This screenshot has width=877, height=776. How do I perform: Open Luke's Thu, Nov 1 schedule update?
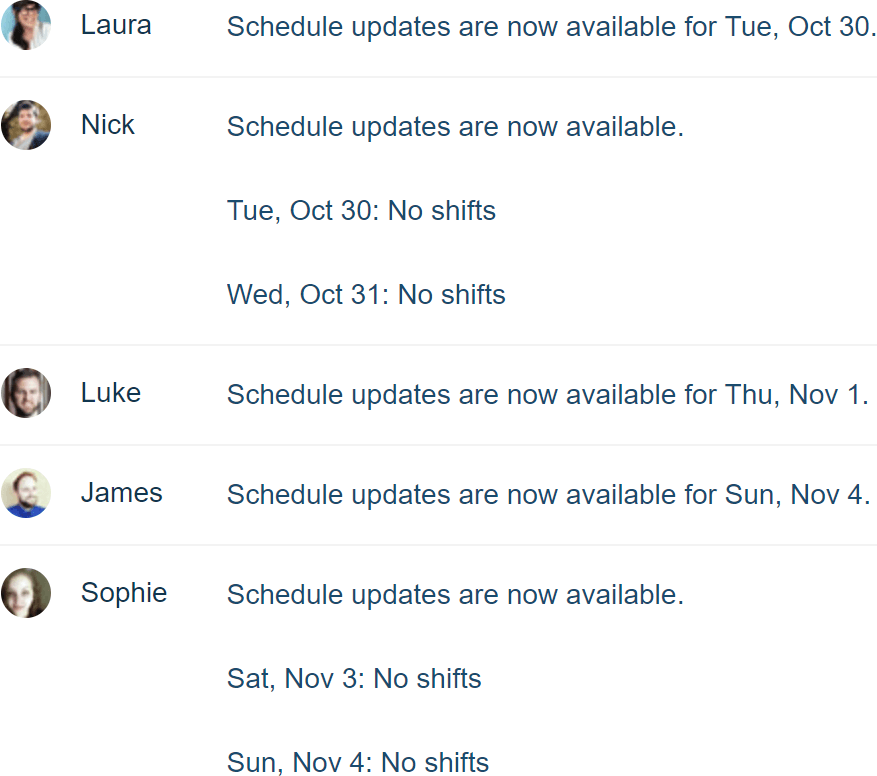click(x=548, y=395)
